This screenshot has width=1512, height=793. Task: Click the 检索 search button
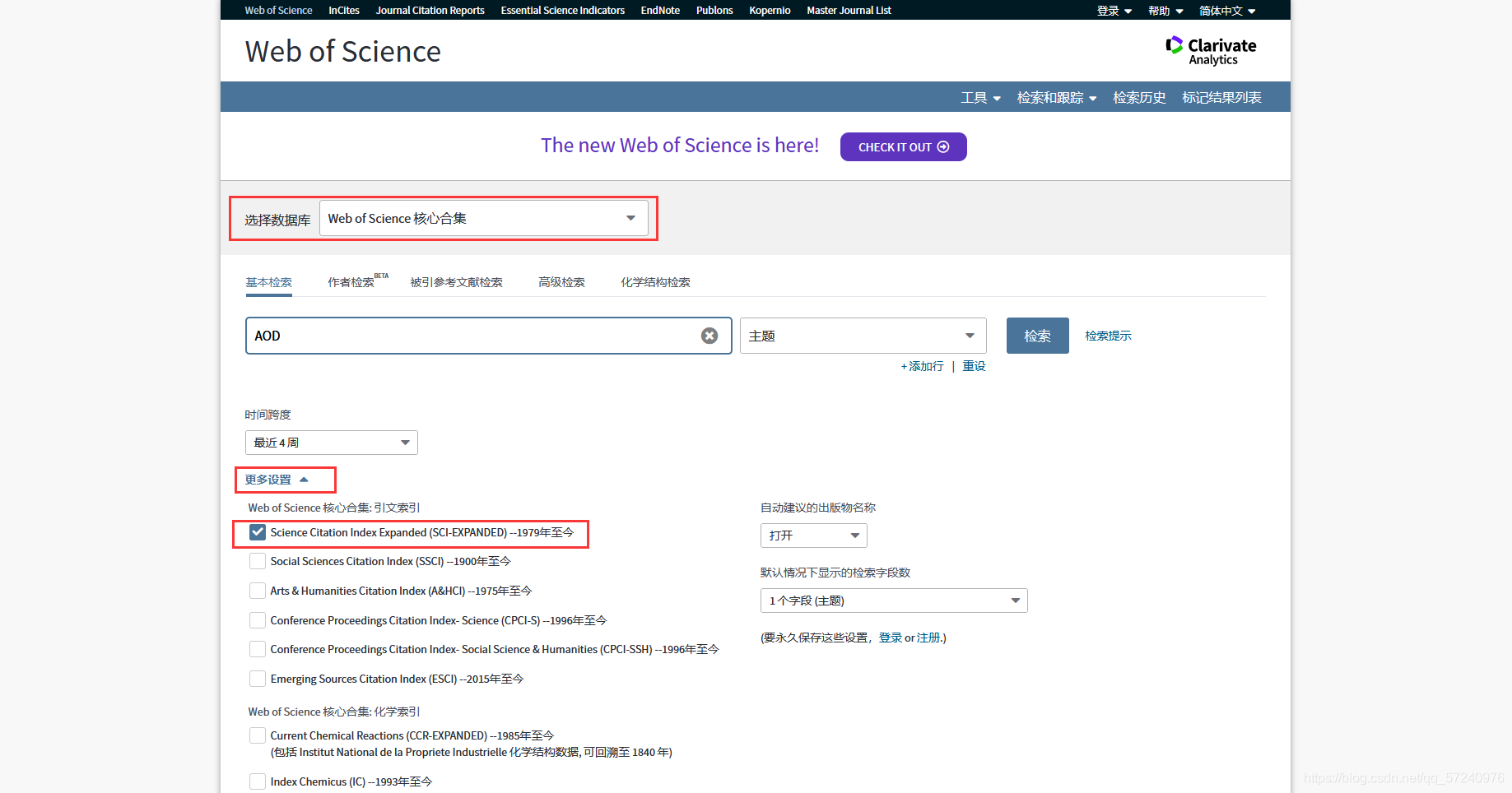(x=1037, y=336)
